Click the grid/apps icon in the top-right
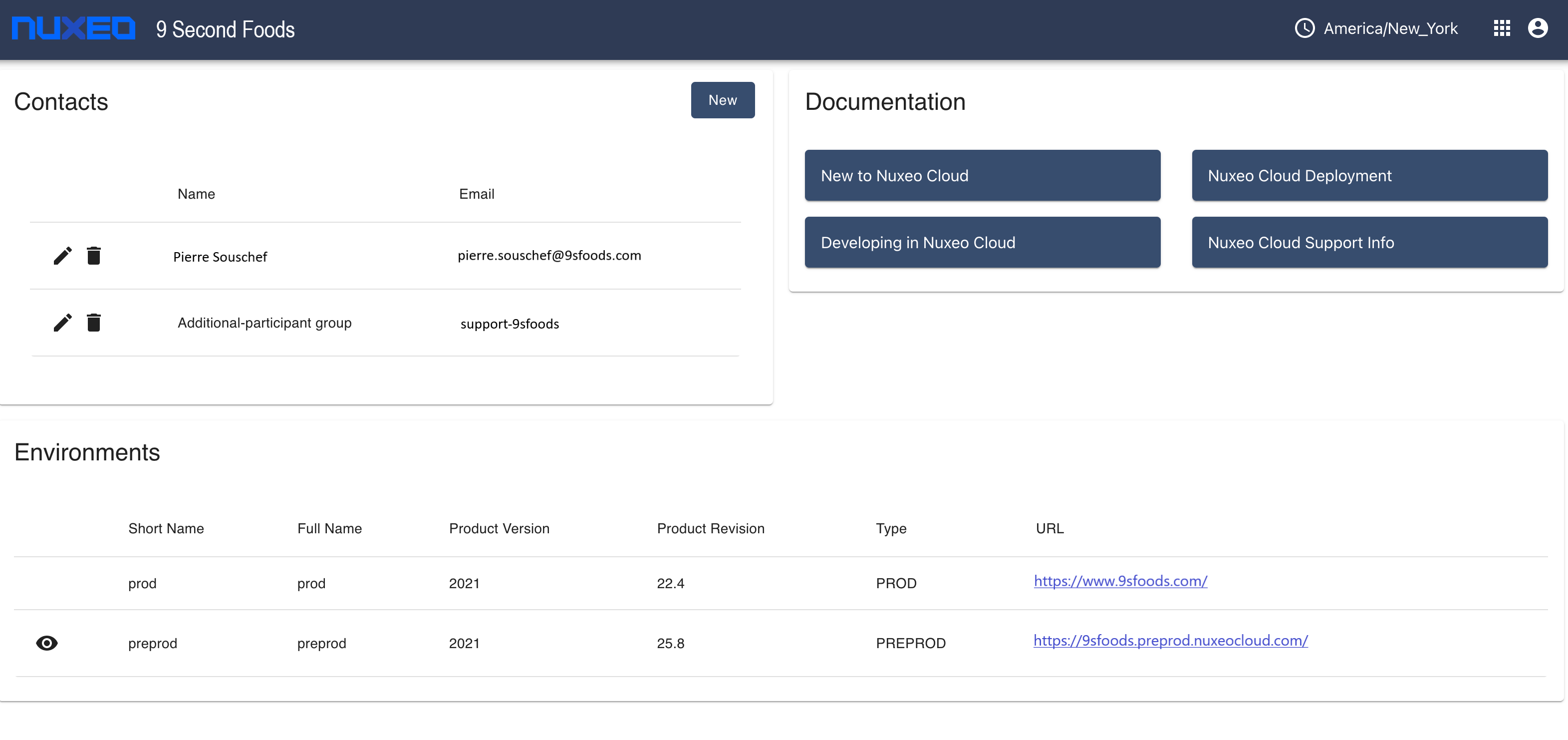Viewport: 1568px width, 740px height. coord(1504,28)
